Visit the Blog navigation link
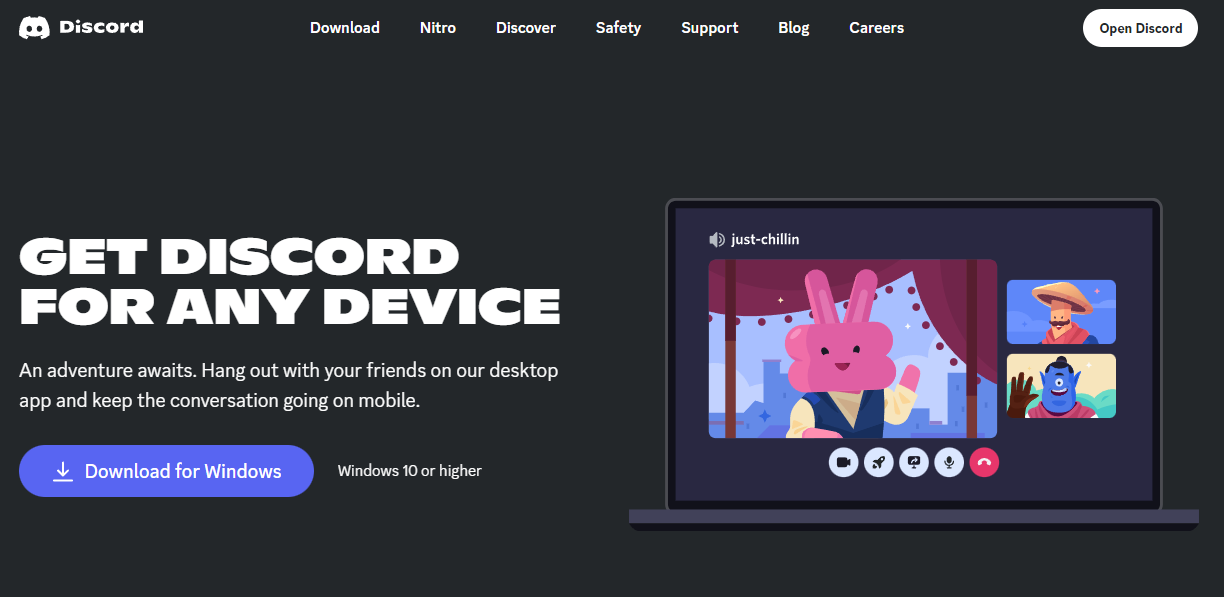 [x=794, y=28]
